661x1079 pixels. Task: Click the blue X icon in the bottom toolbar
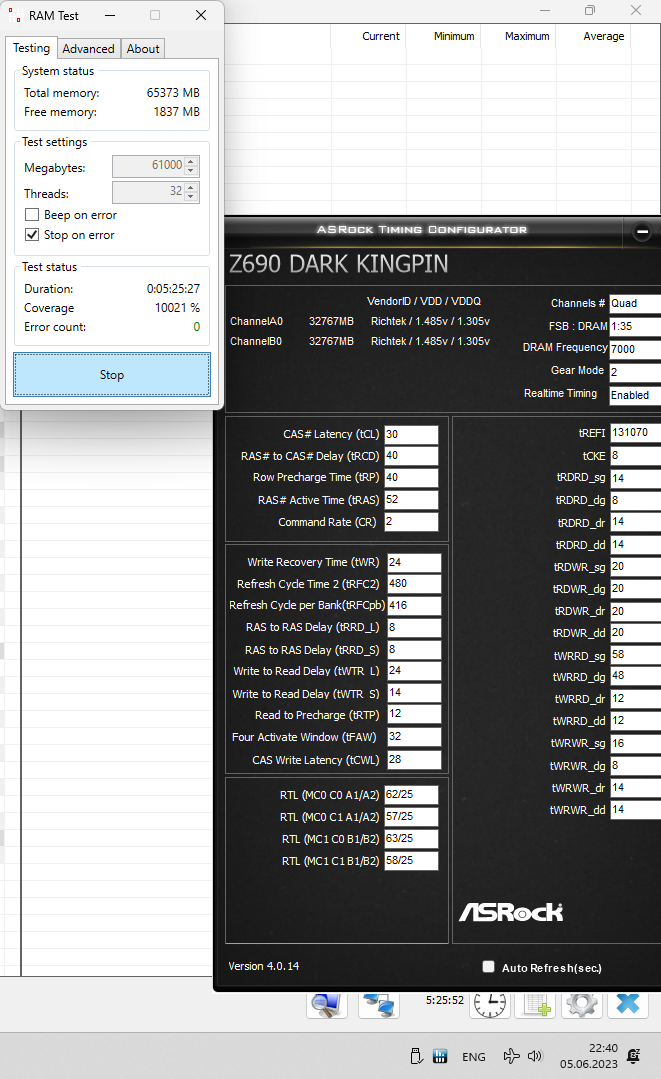point(628,1005)
